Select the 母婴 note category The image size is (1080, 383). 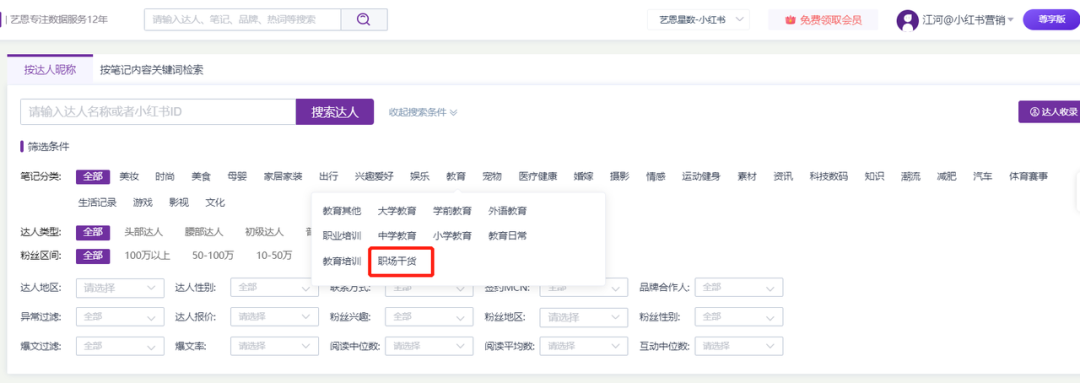[x=237, y=176]
